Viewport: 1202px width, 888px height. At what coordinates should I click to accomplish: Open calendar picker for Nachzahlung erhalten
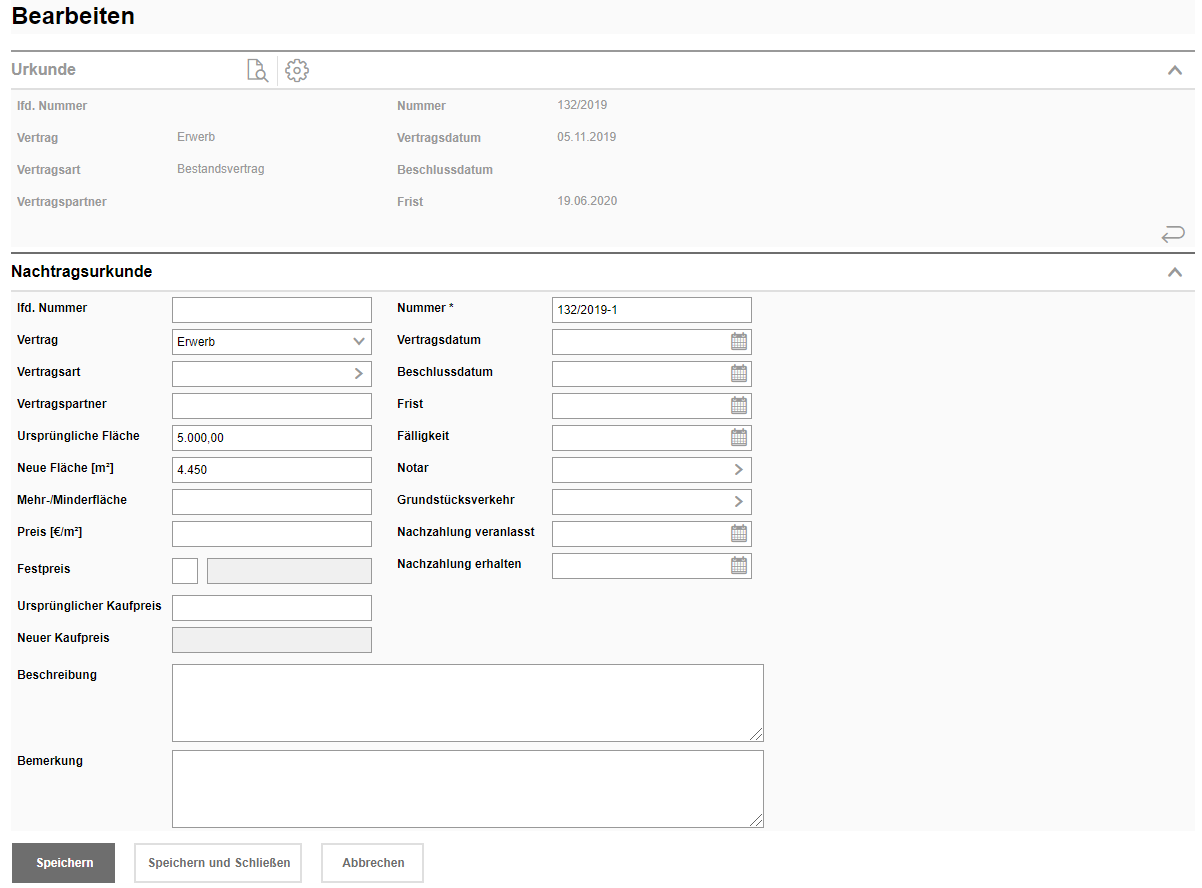point(739,565)
